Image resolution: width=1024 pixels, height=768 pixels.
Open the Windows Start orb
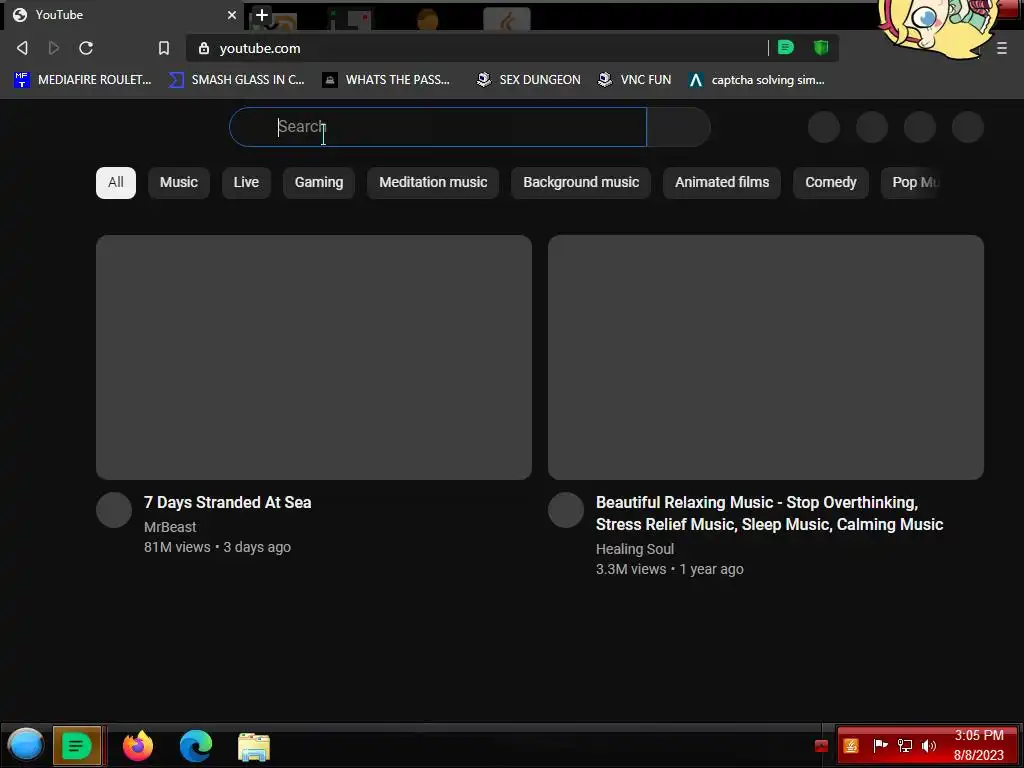(25, 745)
